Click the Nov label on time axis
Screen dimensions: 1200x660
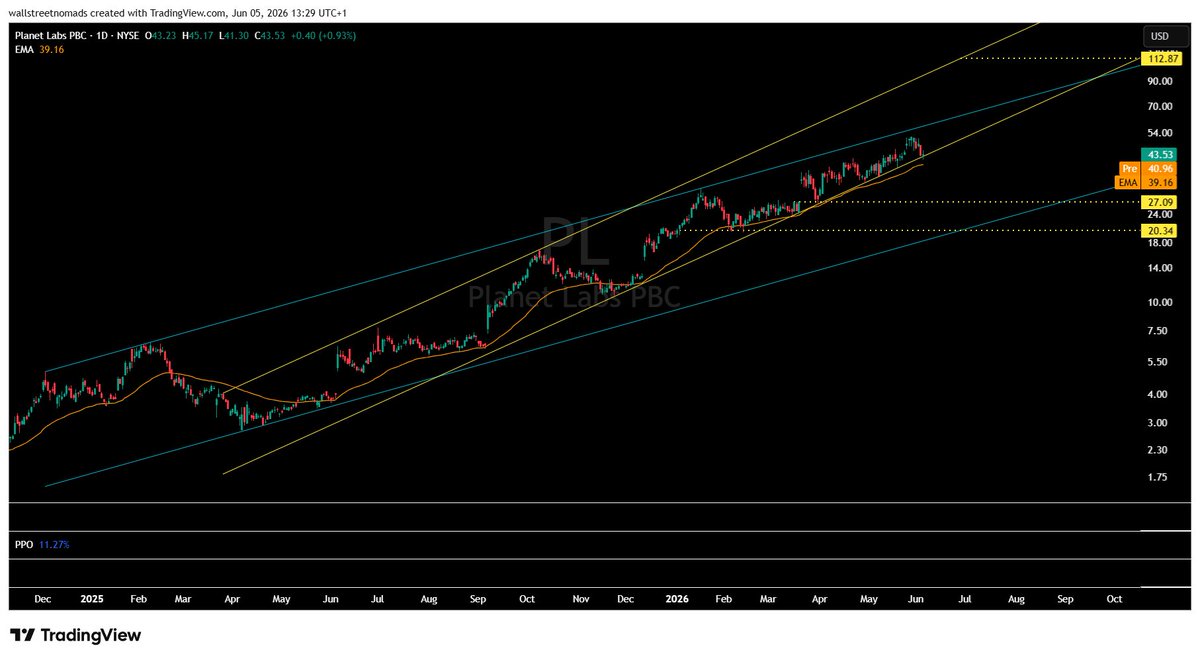pos(579,599)
